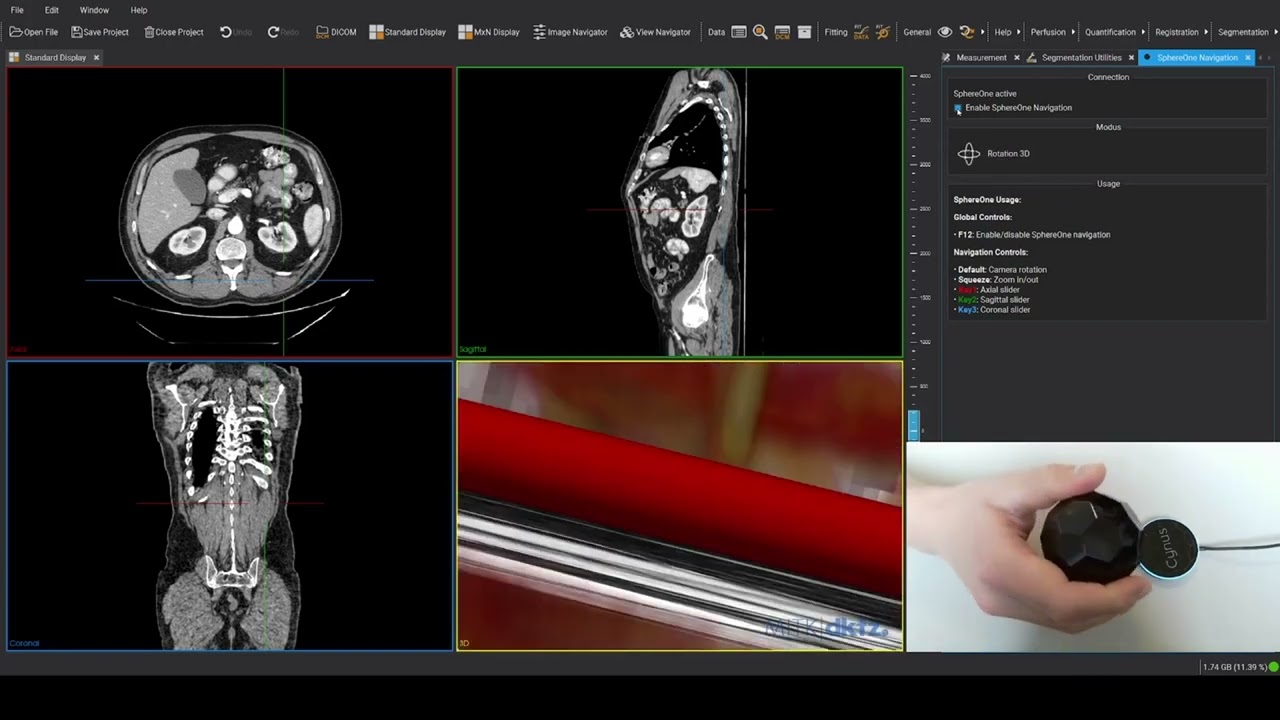Expand the Registration toolbar group arrow
This screenshot has width=1280, height=720.
[x=1207, y=32]
